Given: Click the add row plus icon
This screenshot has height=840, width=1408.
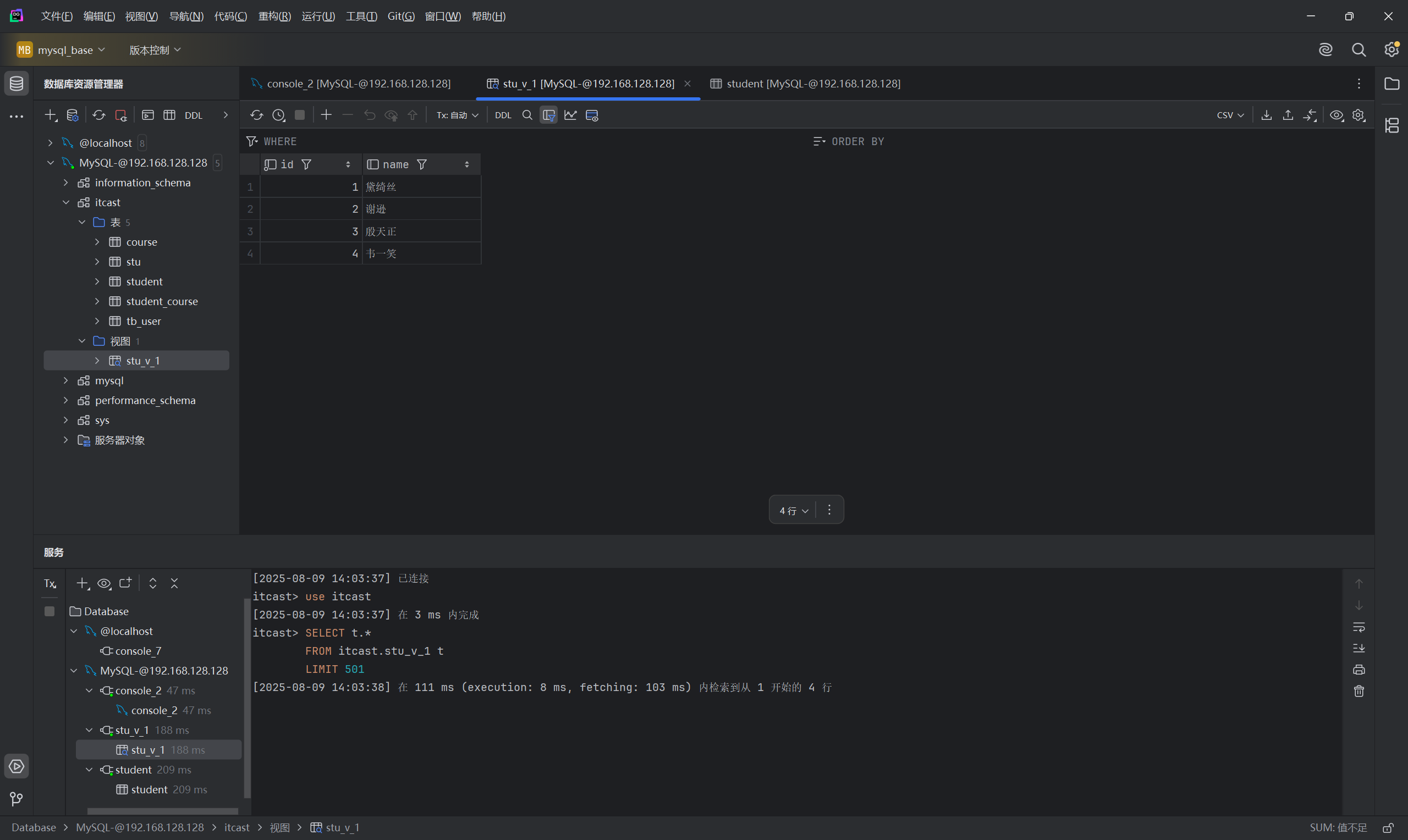Looking at the screenshot, I should [326, 115].
